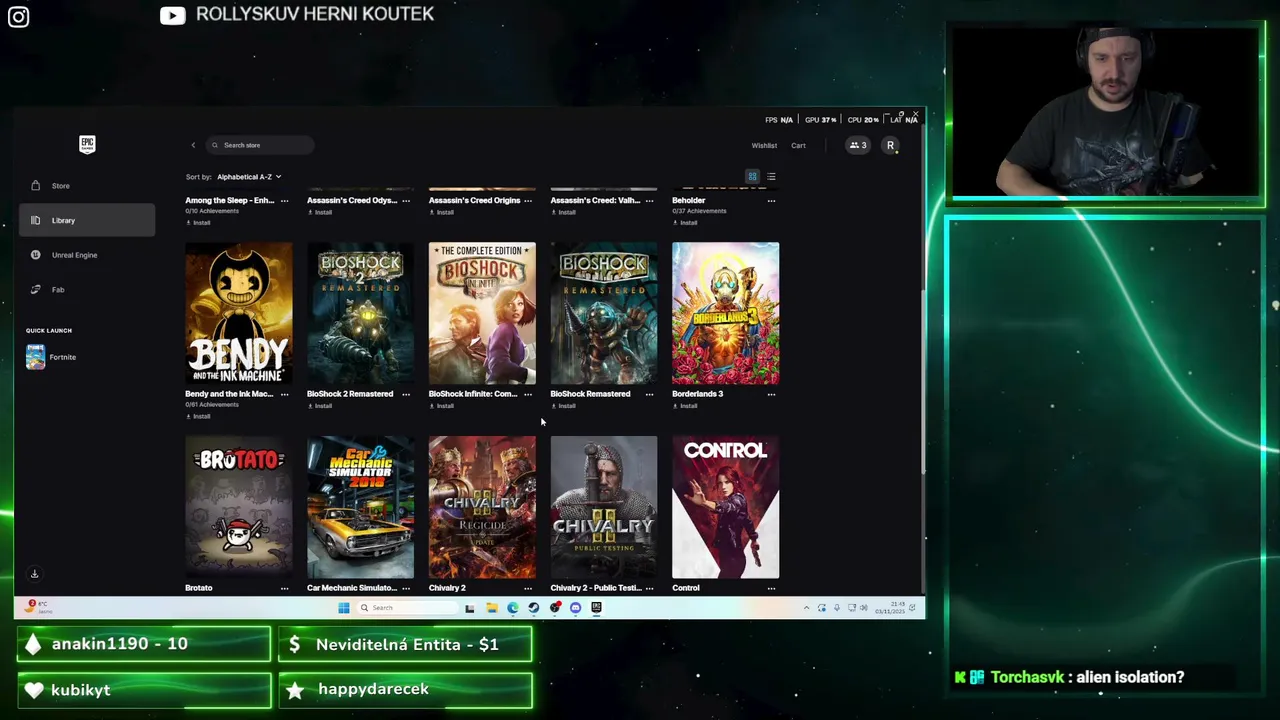Open Chivalry 2 Public Testing cover
The width and height of the screenshot is (1280, 720).
[x=604, y=507]
